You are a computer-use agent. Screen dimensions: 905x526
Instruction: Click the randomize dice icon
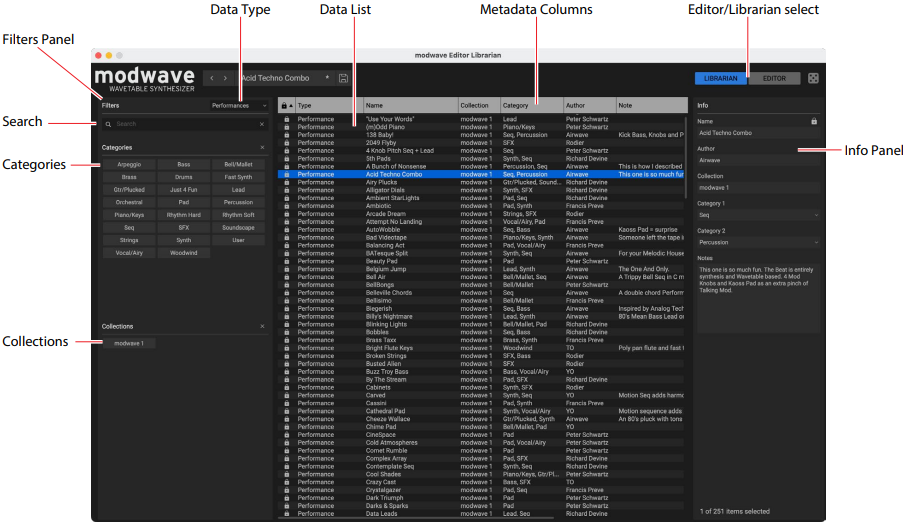pos(813,78)
